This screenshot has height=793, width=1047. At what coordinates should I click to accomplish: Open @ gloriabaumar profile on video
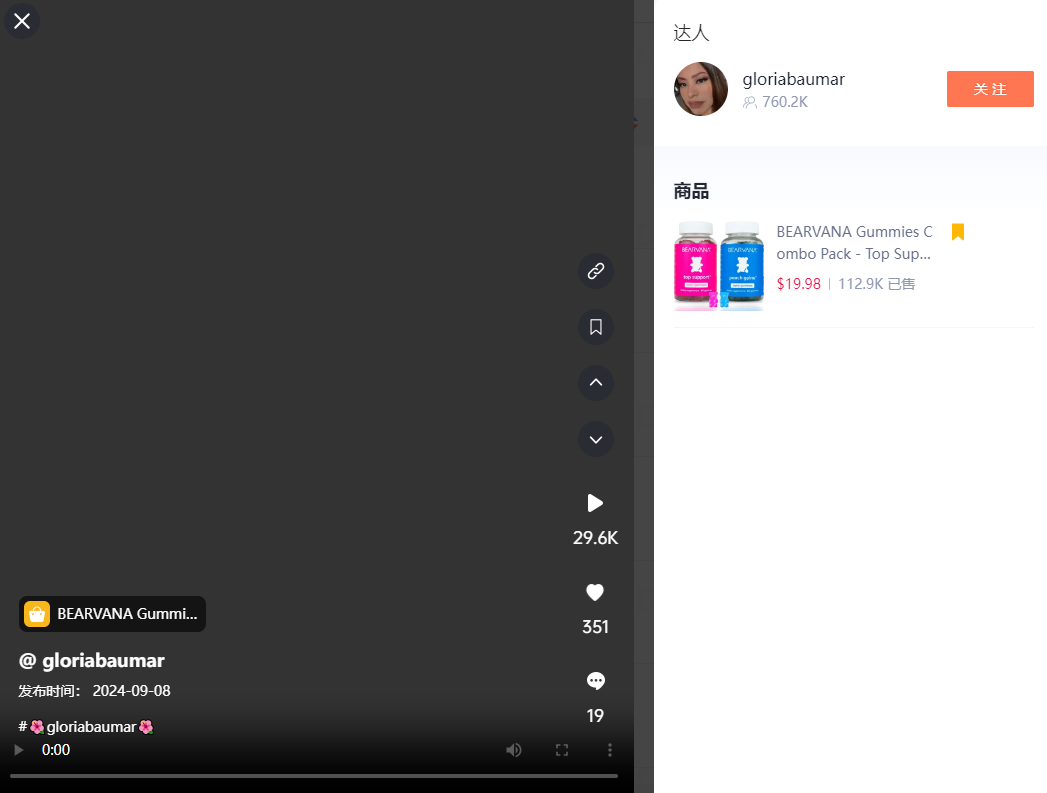[x=91, y=661]
